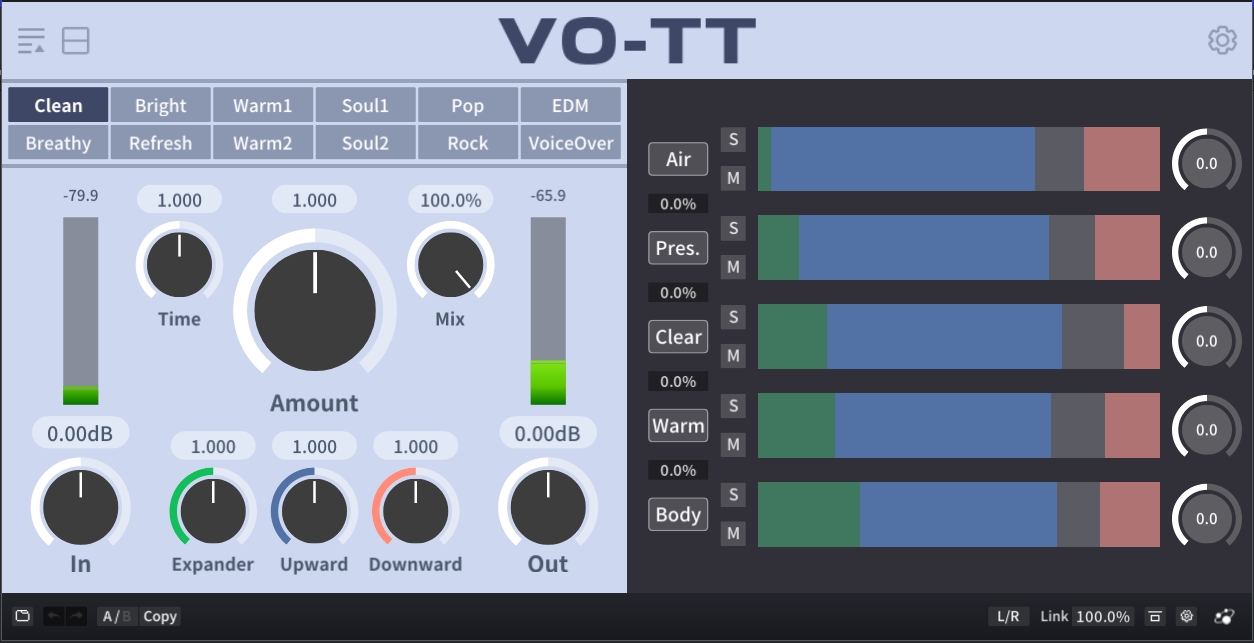
Task: Click the undo arrow in bottom bar
Action: pyautogui.click(x=54, y=616)
